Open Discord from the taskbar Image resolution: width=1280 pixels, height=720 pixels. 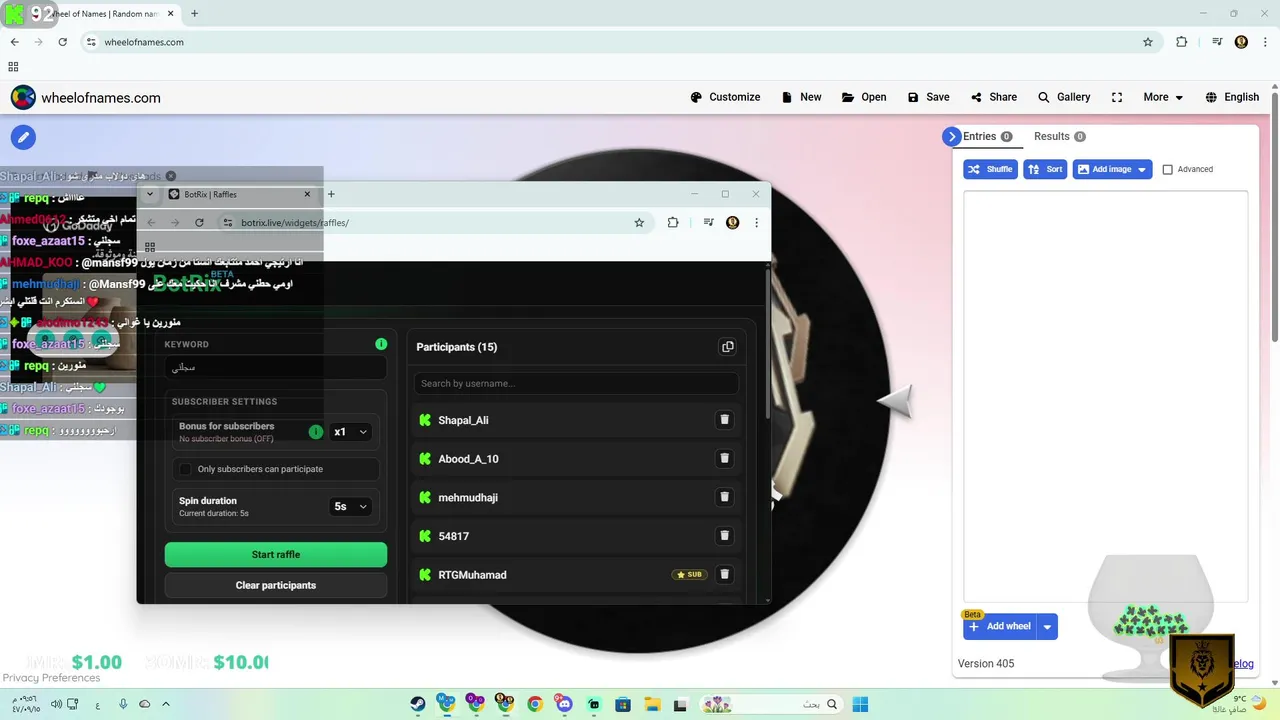tap(564, 704)
